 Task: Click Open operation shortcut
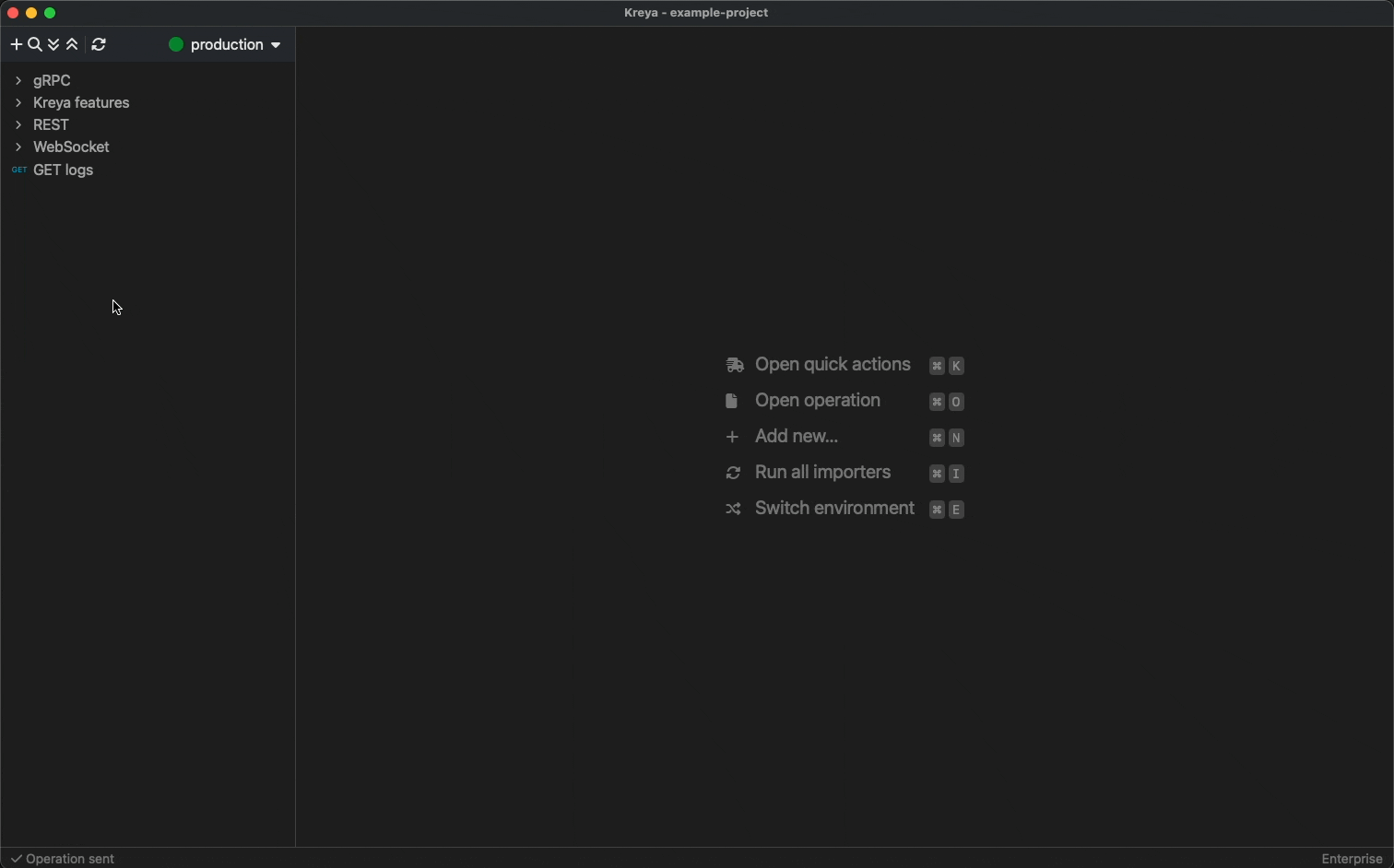point(817,401)
